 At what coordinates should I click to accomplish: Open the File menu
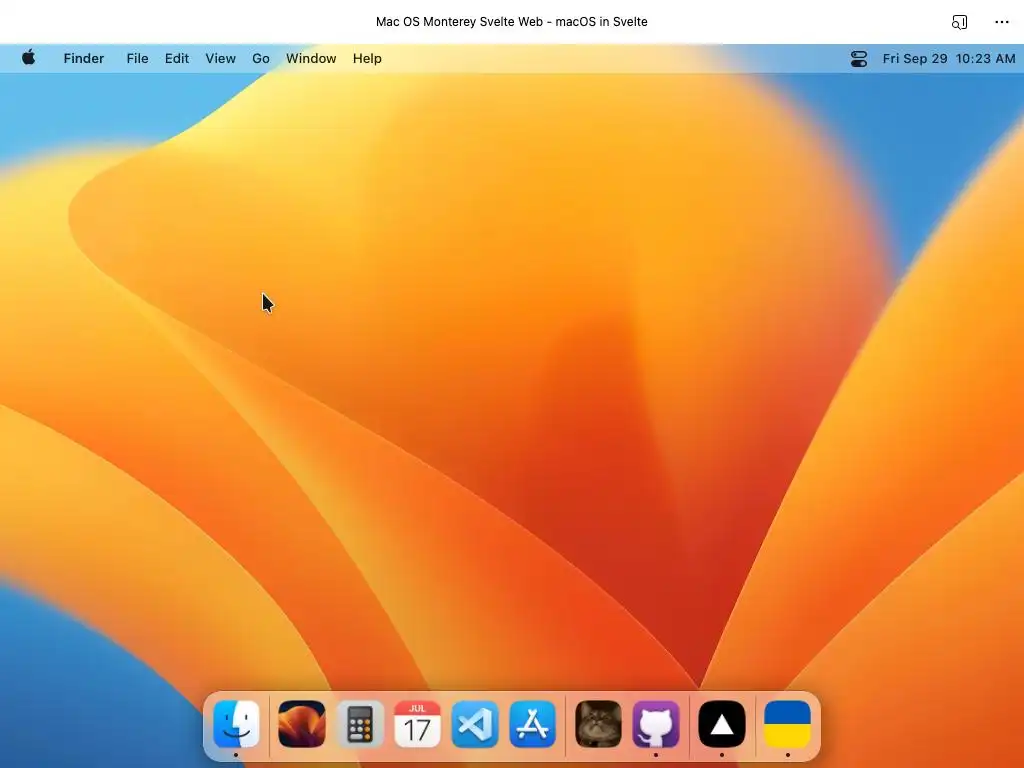137,59
